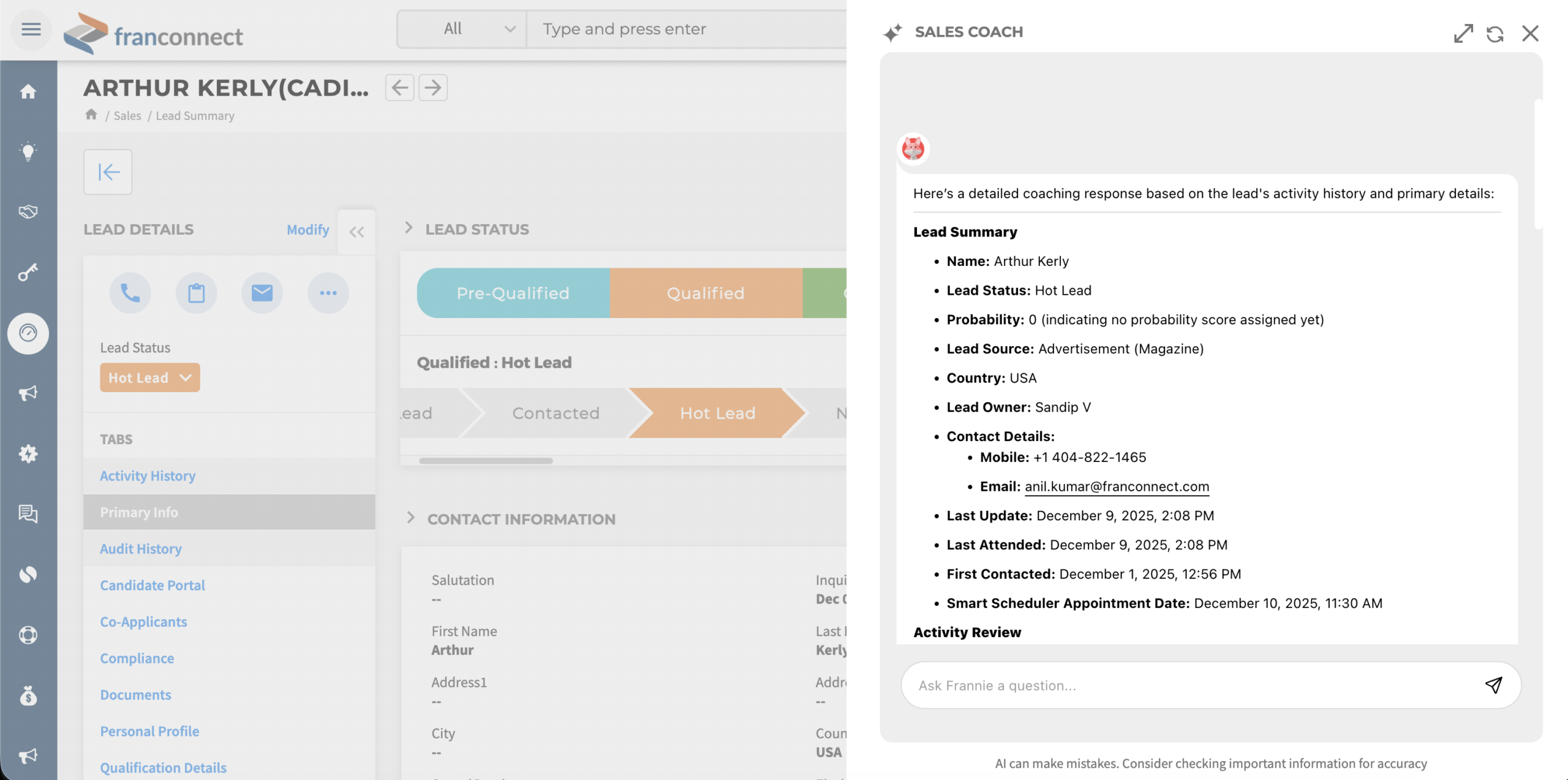Click the Modify link for Lead Details
This screenshot has height=780, width=1568.
pyautogui.click(x=307, y=230)
